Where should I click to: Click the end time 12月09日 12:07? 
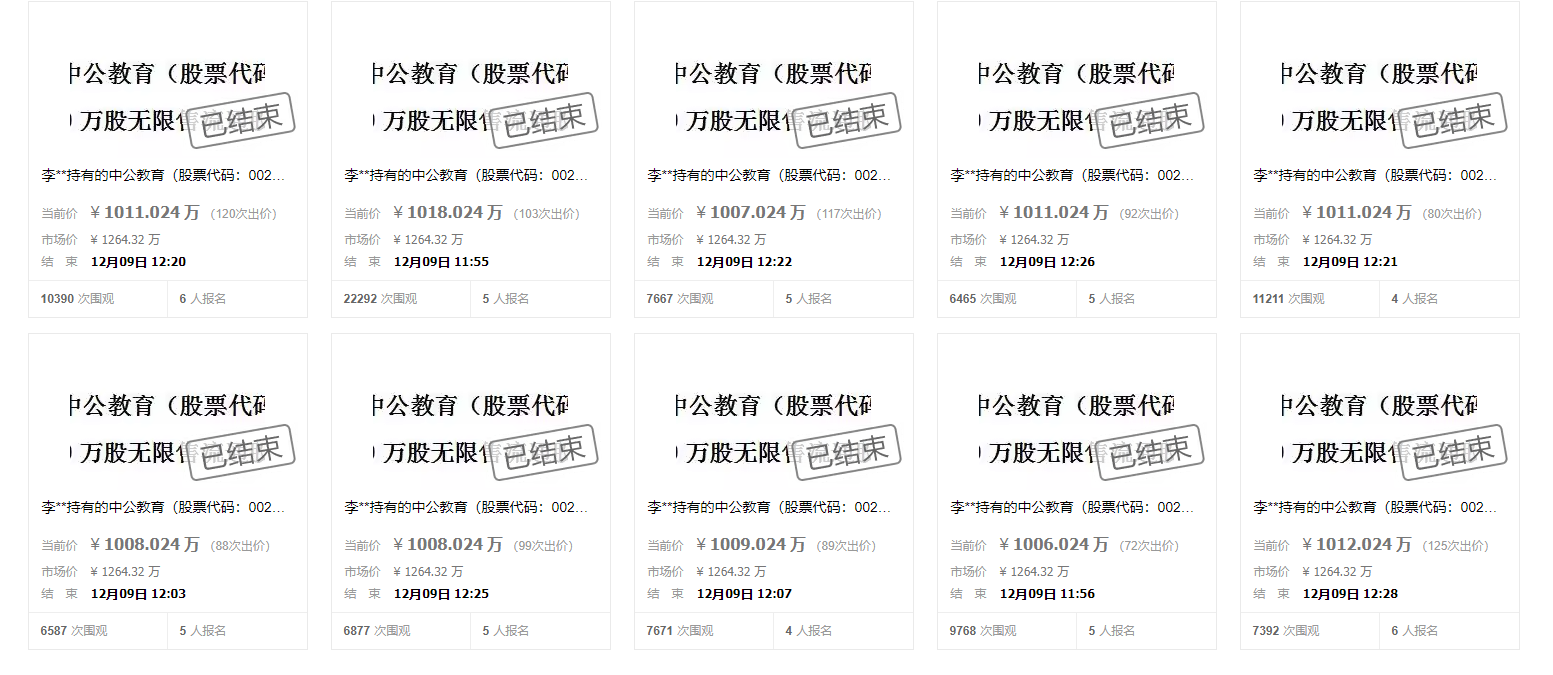(745, 594)
